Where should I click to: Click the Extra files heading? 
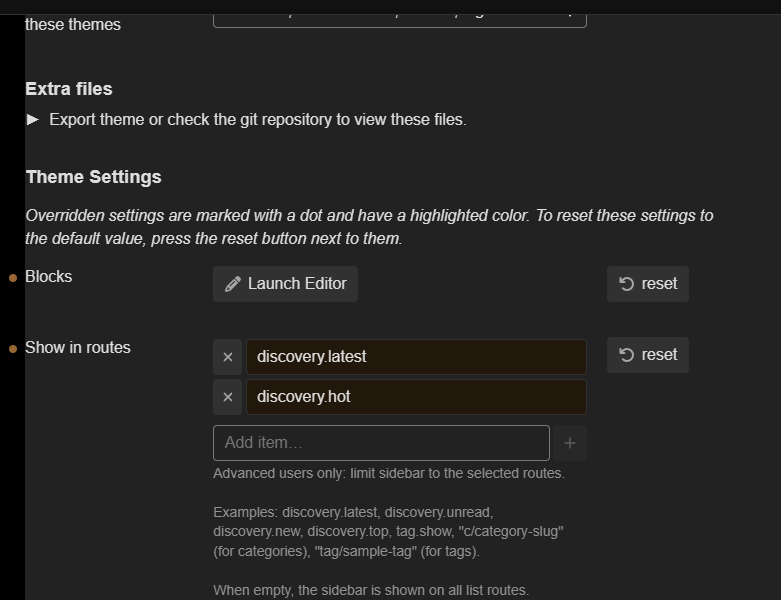tap(69, 89)
